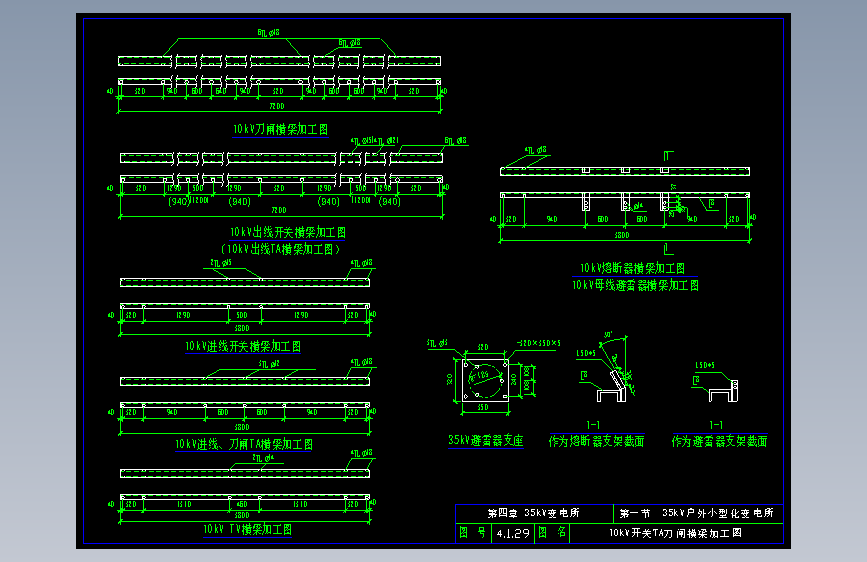The image size is (867, 562).
Task: Click the "图名" cell in title block
Action: 552,533
